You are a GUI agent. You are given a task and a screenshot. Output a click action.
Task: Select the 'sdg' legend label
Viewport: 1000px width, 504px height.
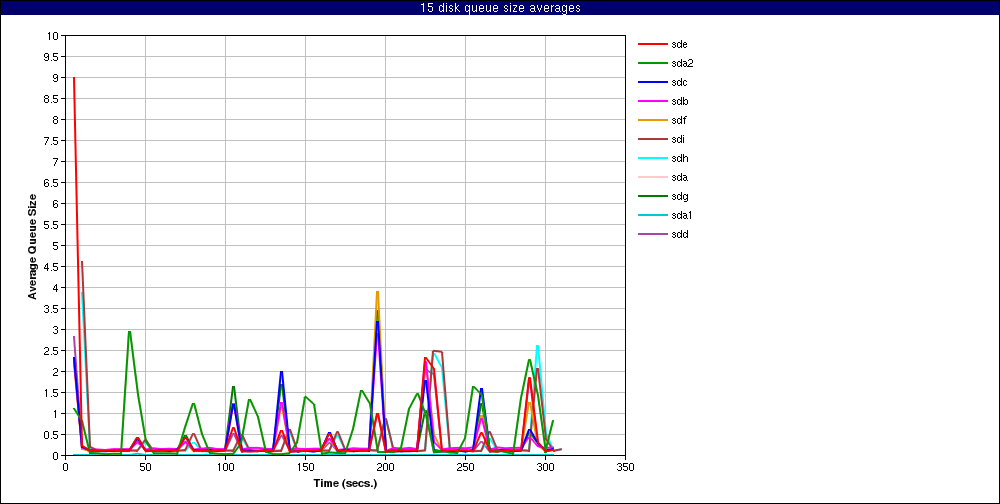[x=679, y=196]
